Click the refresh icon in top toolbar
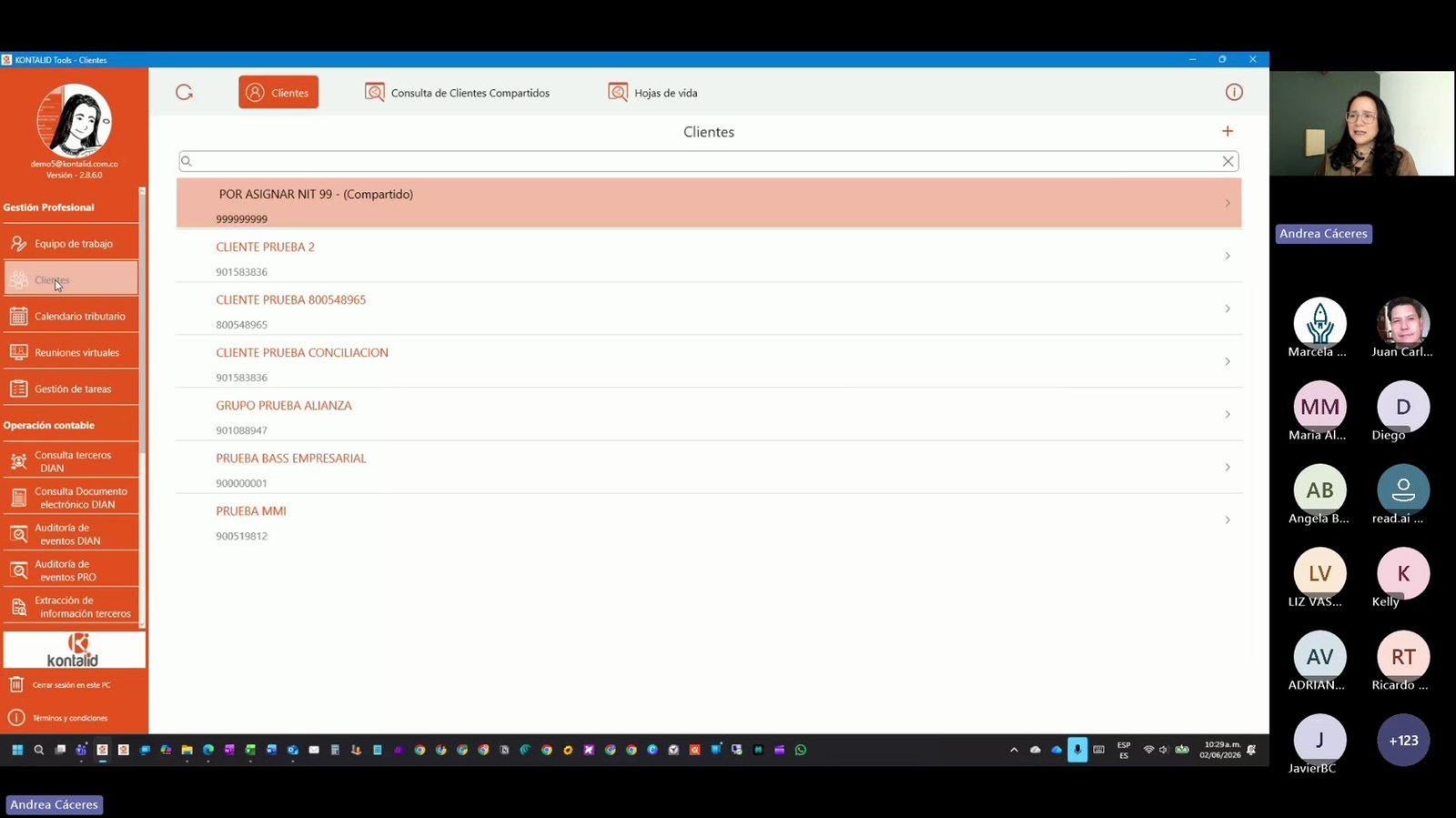 (184, 92)
